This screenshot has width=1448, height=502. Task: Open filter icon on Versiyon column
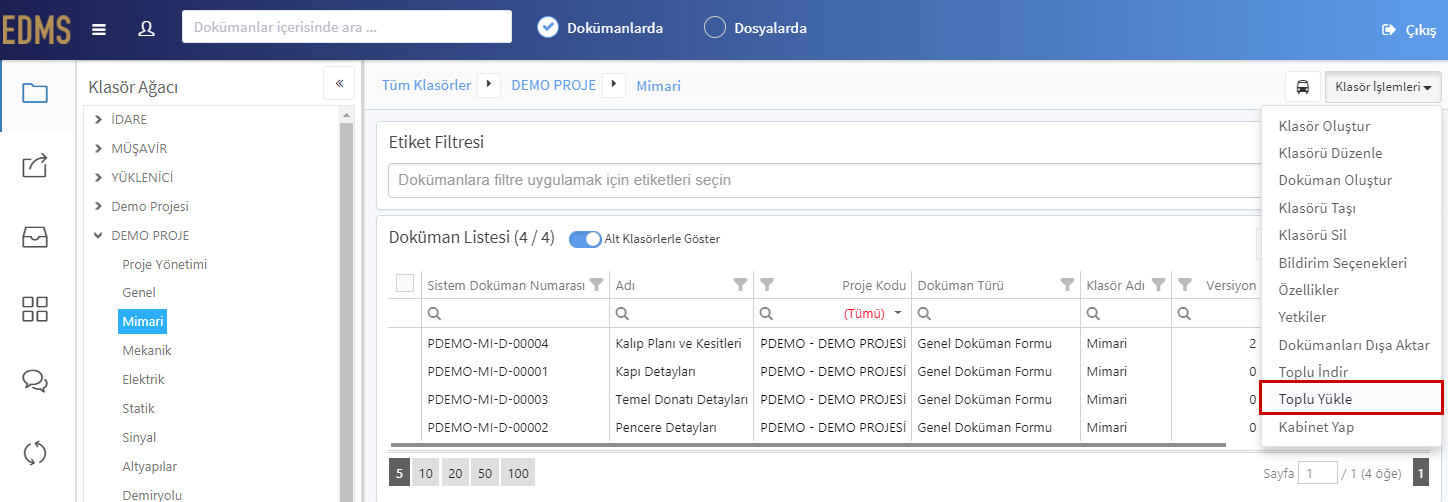click(1185, 285)
